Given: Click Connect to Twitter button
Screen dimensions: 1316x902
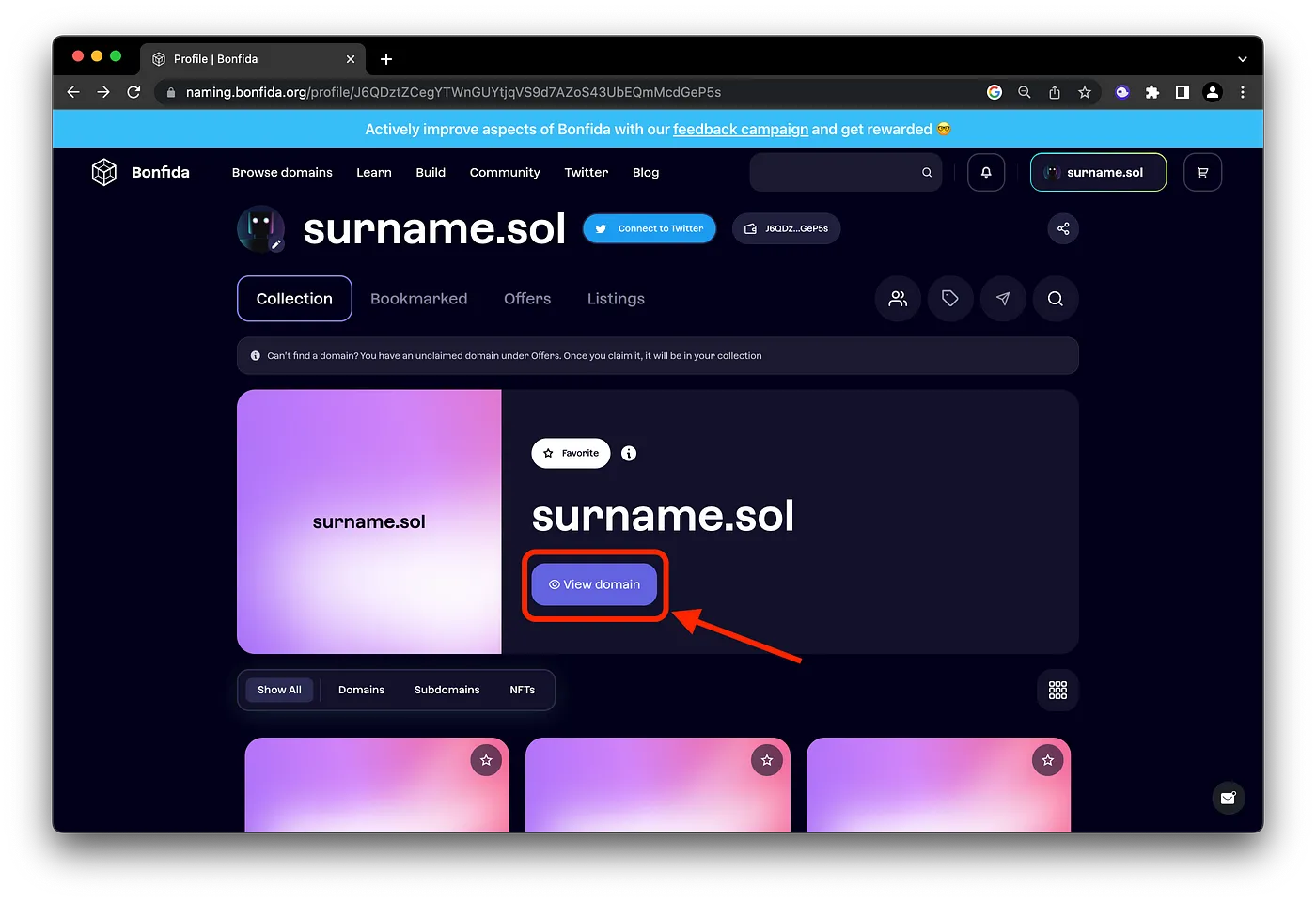Looking at the screenshot, I should 650,228.
